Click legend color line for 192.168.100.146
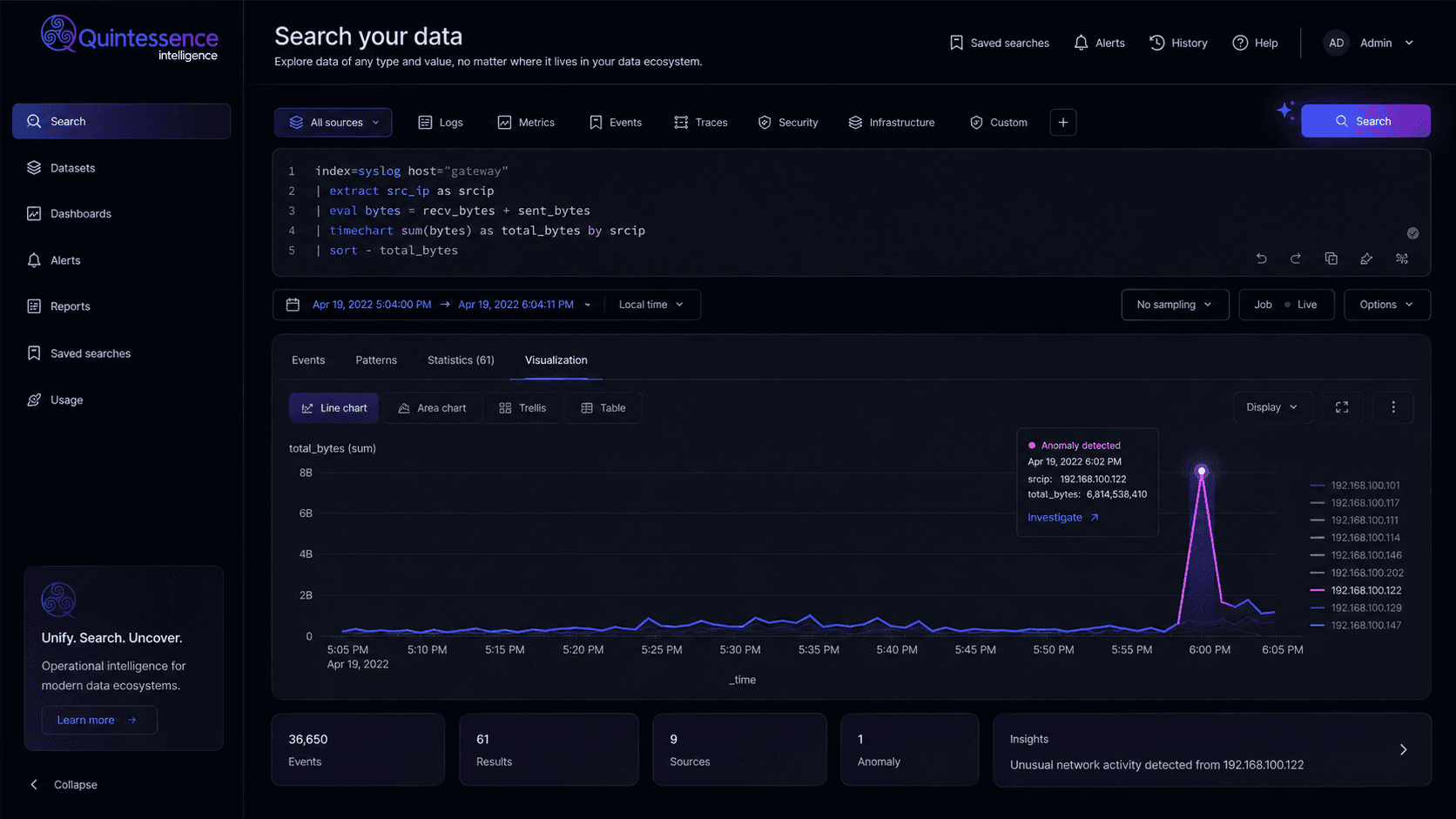The height and width of the screenshot is (819, 1456). point(1317,555)
